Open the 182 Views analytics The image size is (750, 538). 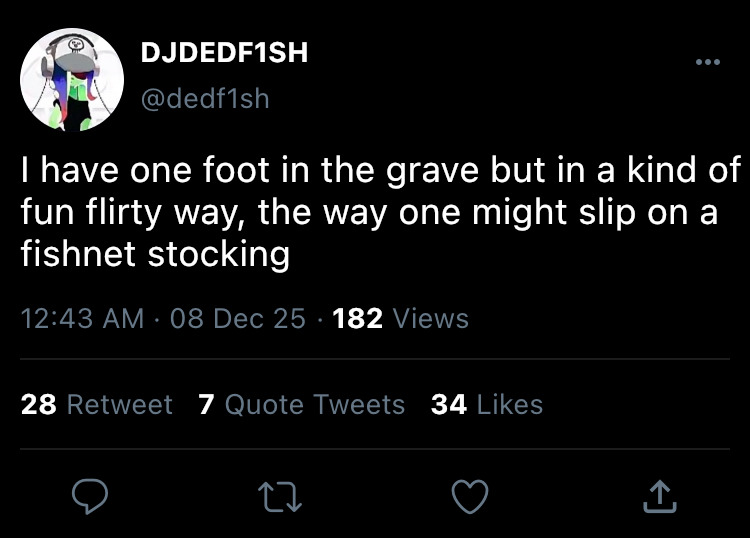(x=400, y=318)
